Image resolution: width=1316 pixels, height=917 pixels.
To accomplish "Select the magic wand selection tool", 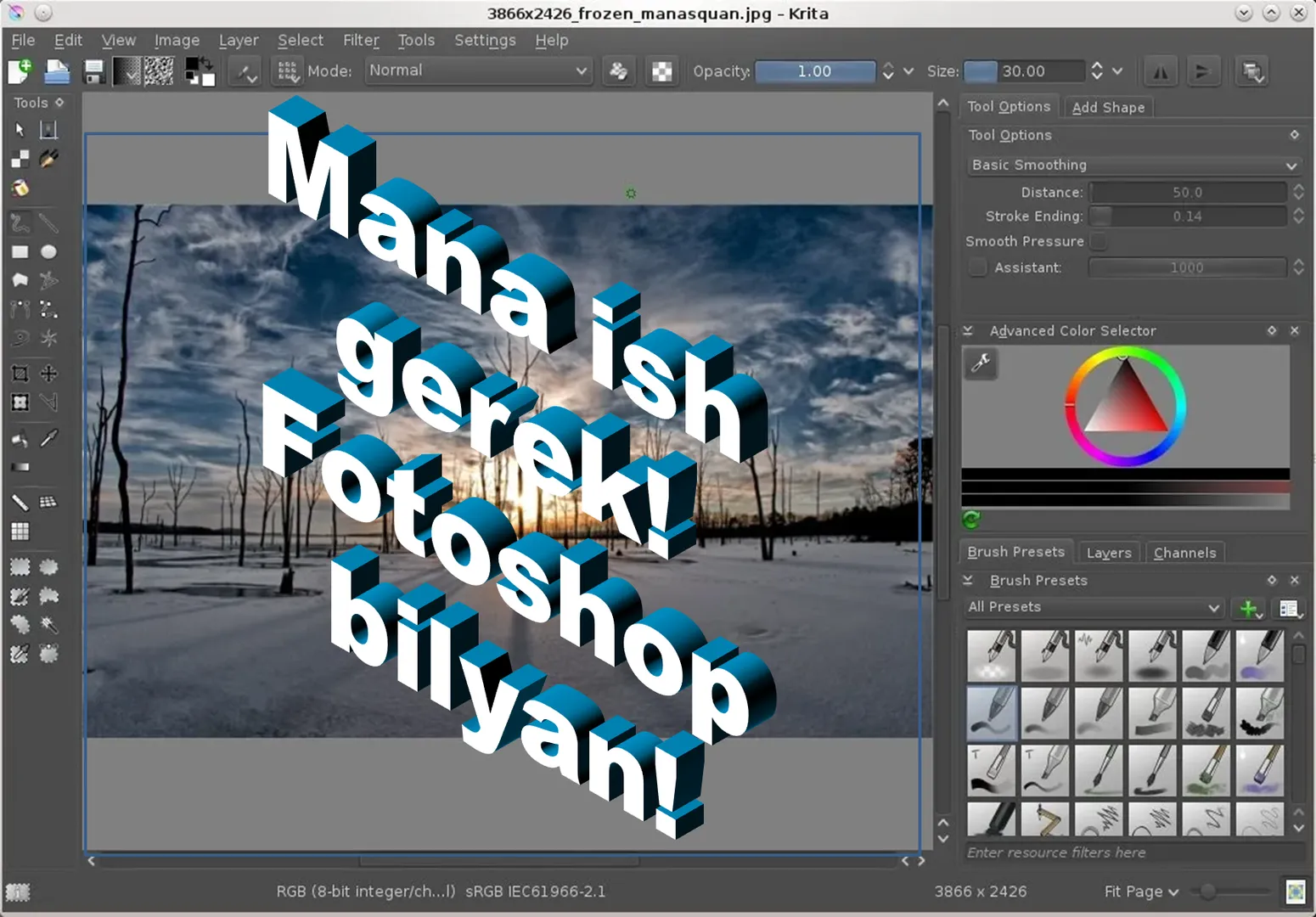I will pyautogui.click(x=48, y=625).
